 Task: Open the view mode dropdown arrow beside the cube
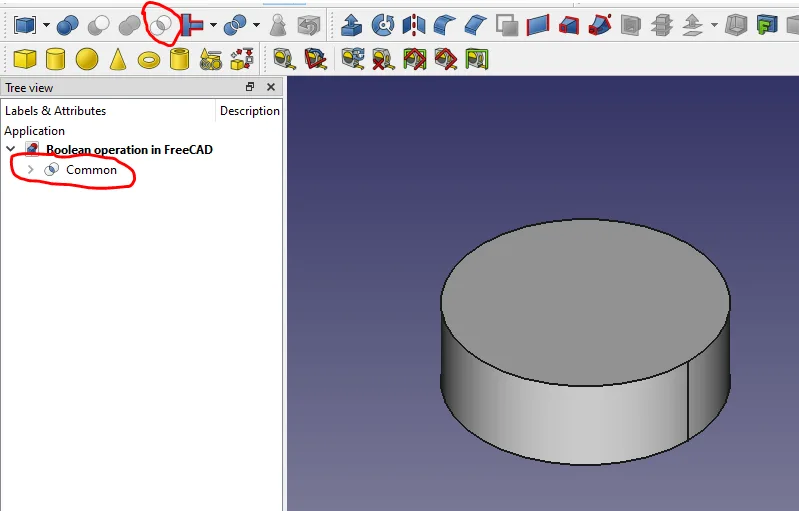pos(46,25)
